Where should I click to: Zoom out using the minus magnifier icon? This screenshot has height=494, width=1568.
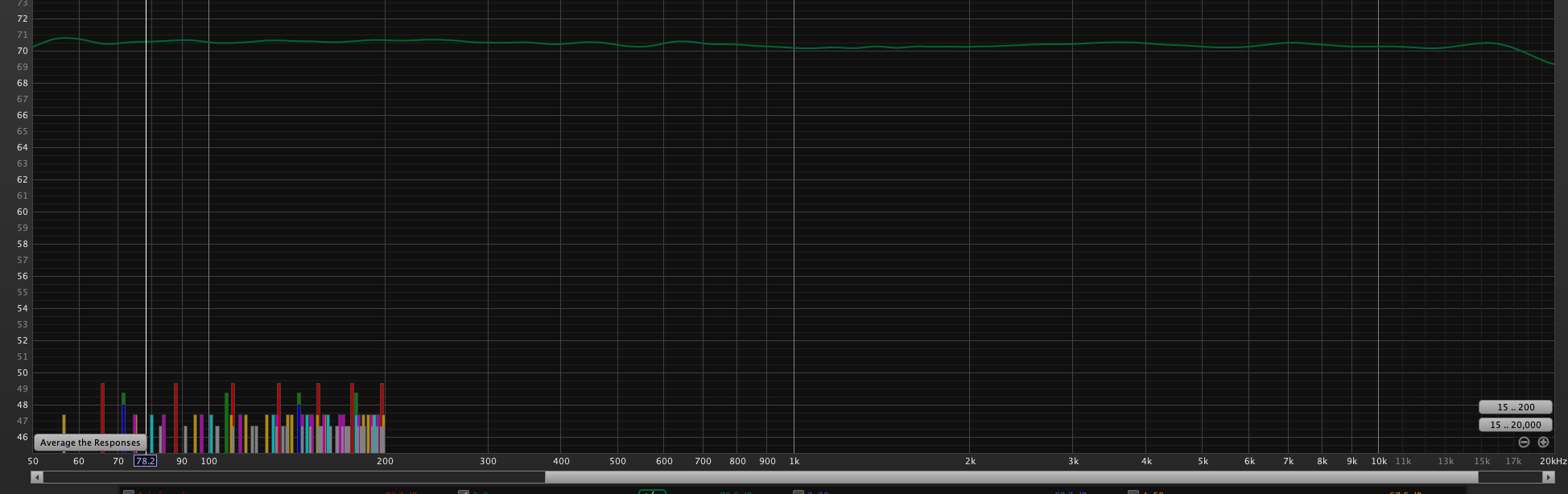[1524, 443]
